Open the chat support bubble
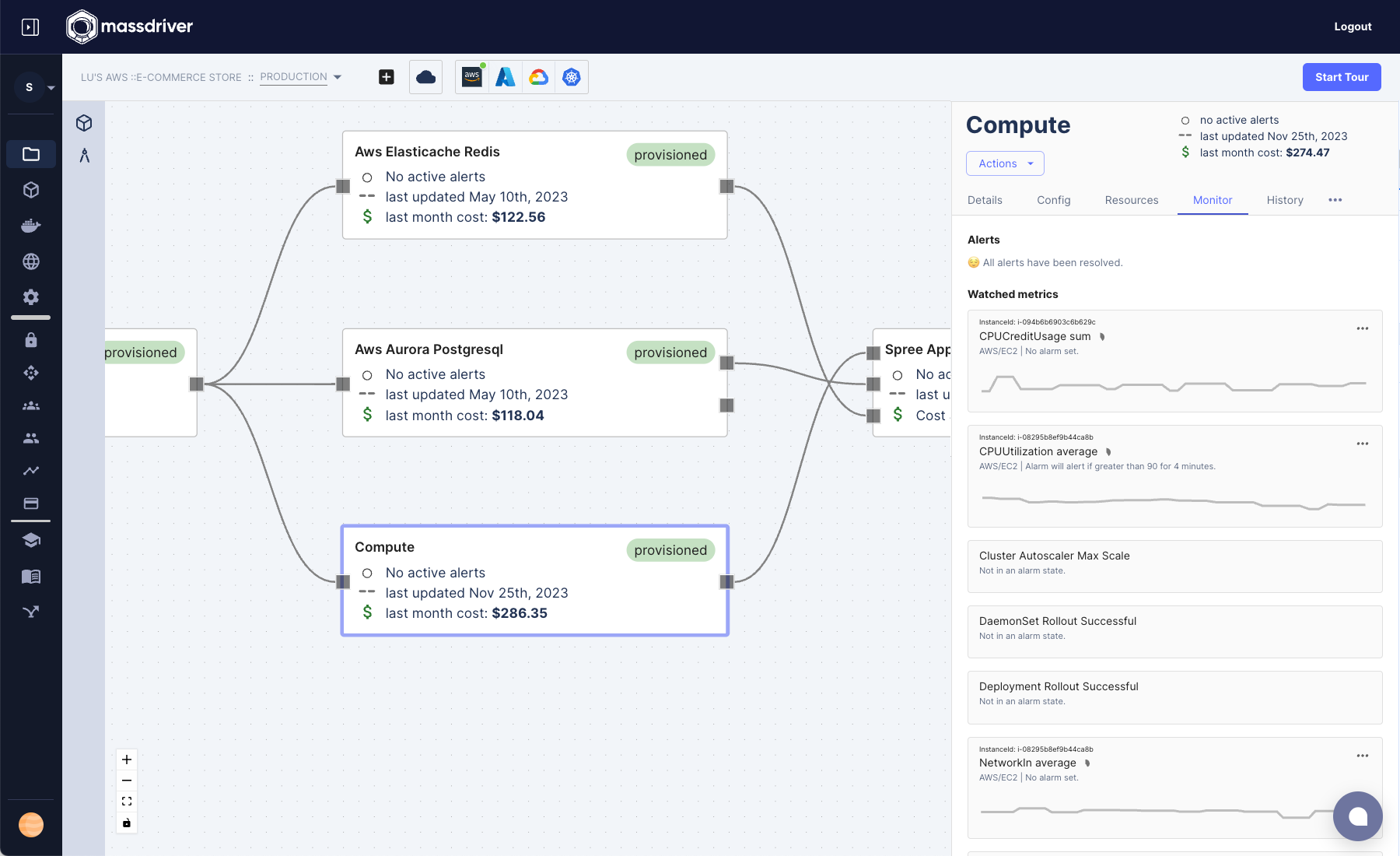The height and width of the screenshot is (856, 1400). (1358, 816)
